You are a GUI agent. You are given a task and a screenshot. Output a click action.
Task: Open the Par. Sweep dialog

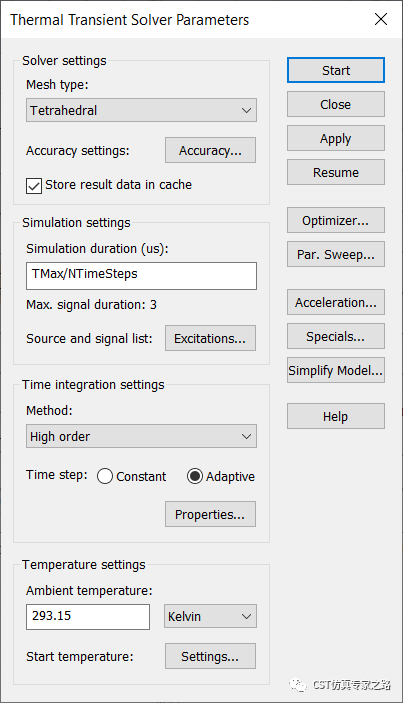click(336, 254)
